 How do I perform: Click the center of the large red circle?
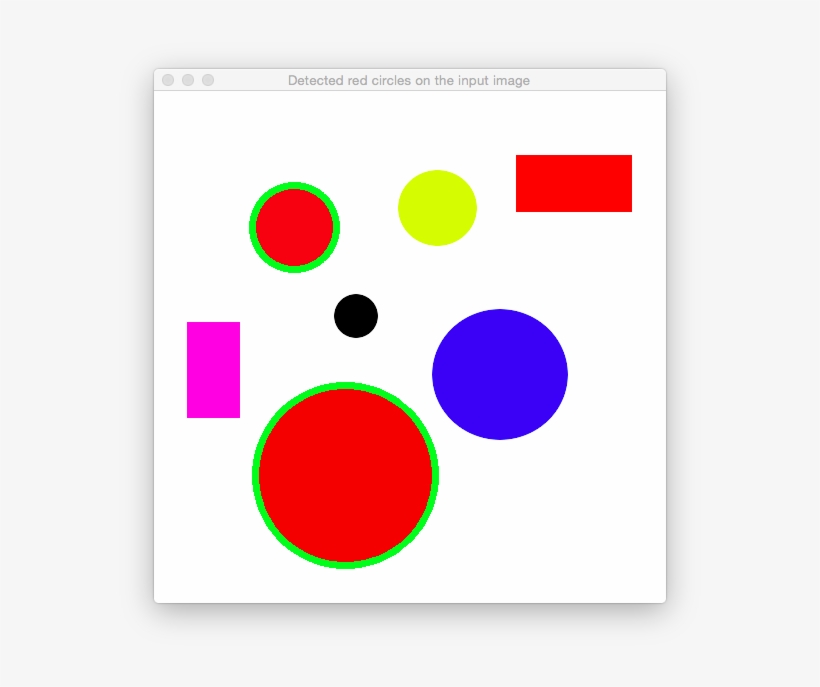(345, 473)
